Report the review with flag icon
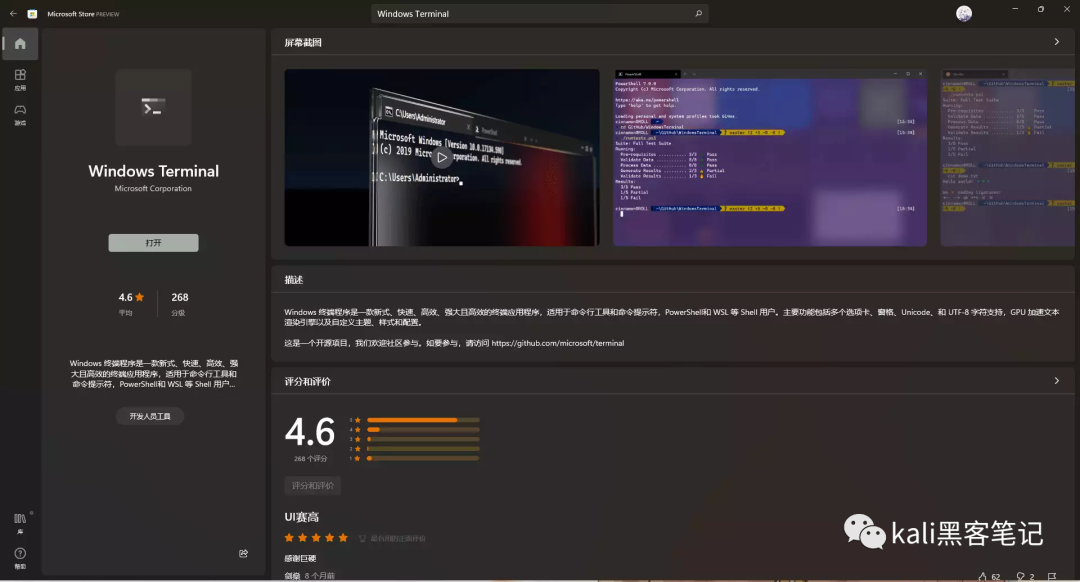The height and width of the screenshot is (582, 1080). pos(1052,576)
